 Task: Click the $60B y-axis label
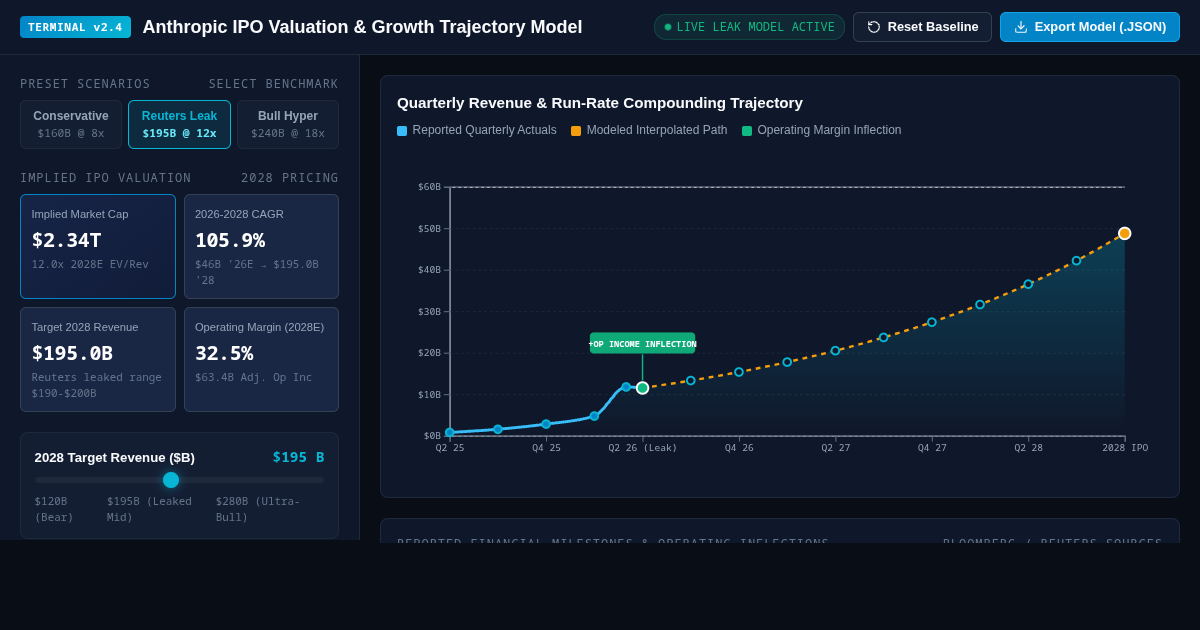(429, 187)
